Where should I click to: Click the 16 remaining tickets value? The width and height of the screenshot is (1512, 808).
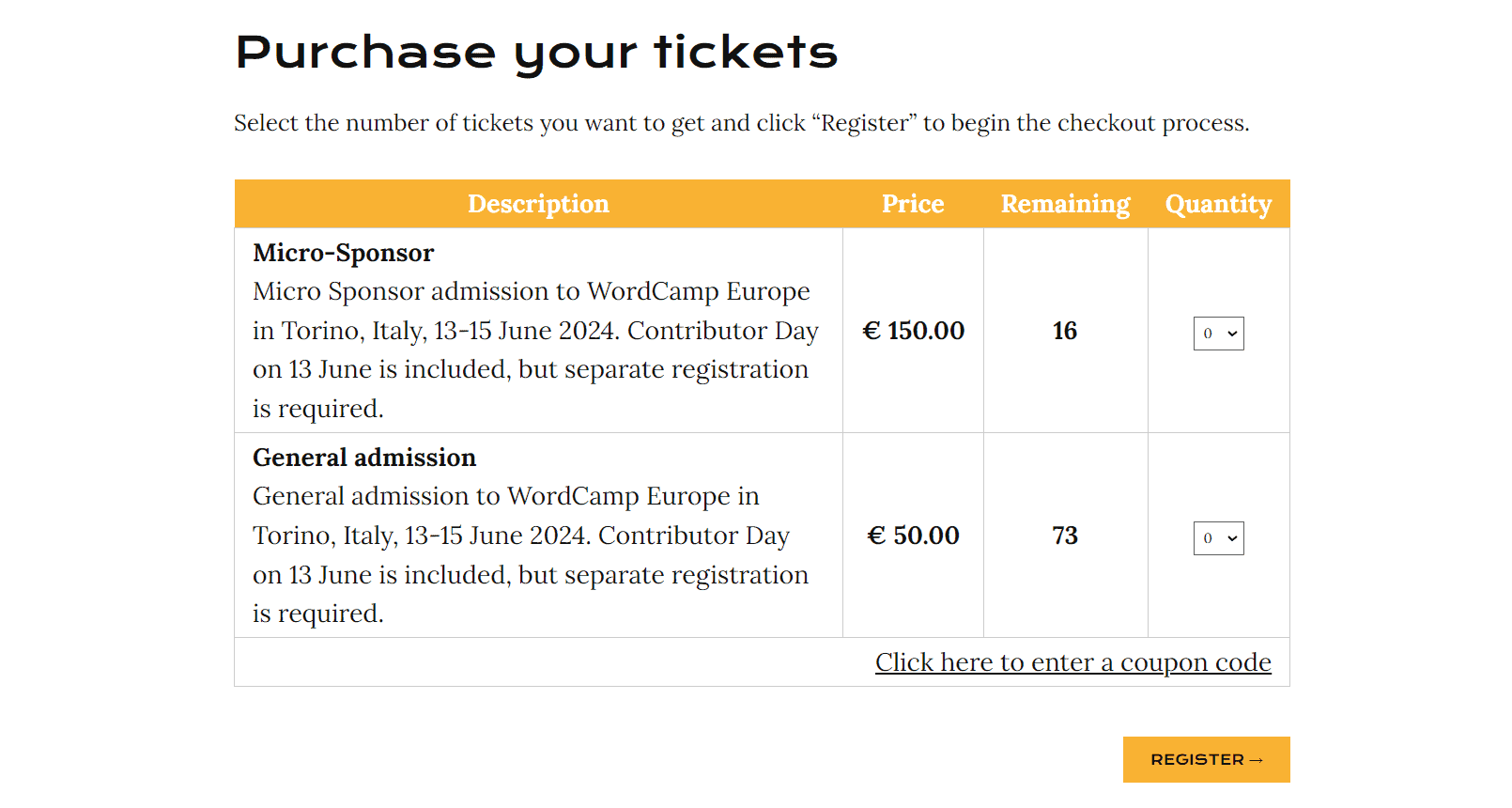(x=1065, y=331)
